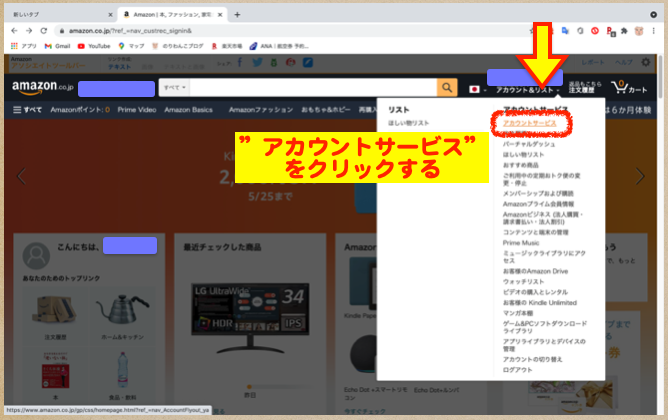Open the YouTube bookmark
Image resolution: width=668 pixels, height=420 pixels.
94,46
